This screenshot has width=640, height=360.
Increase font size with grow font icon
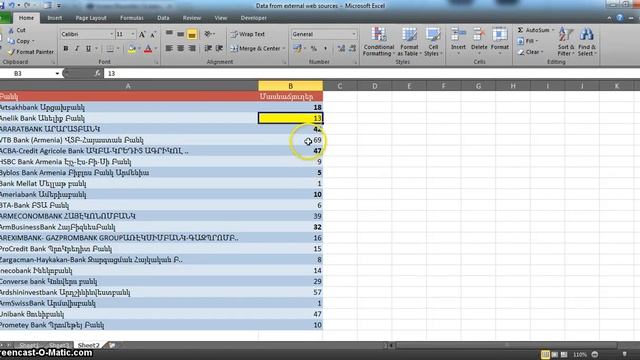click(x=142, y=34)
